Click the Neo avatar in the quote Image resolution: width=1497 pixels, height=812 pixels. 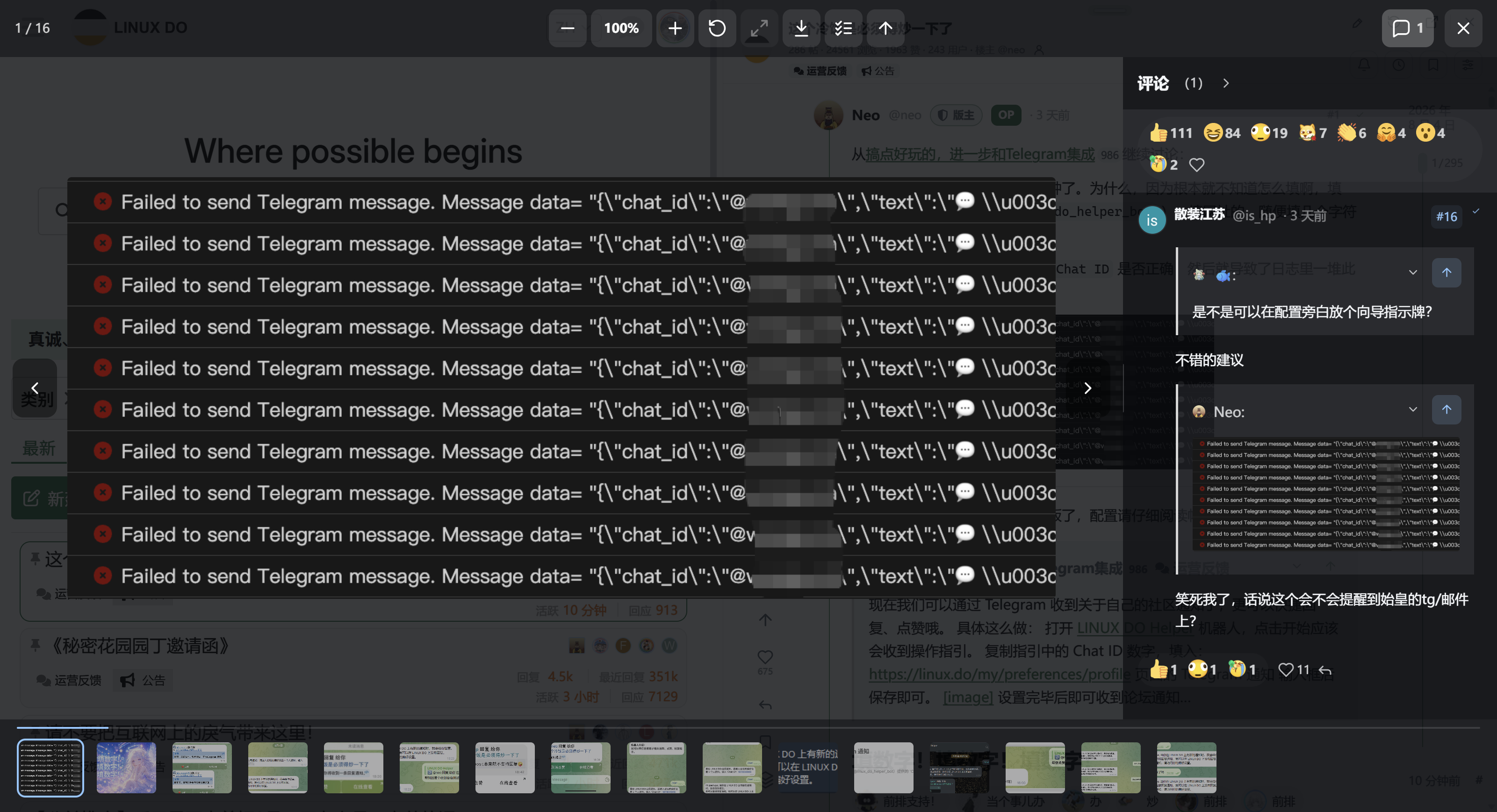[x=1198, y=412]
